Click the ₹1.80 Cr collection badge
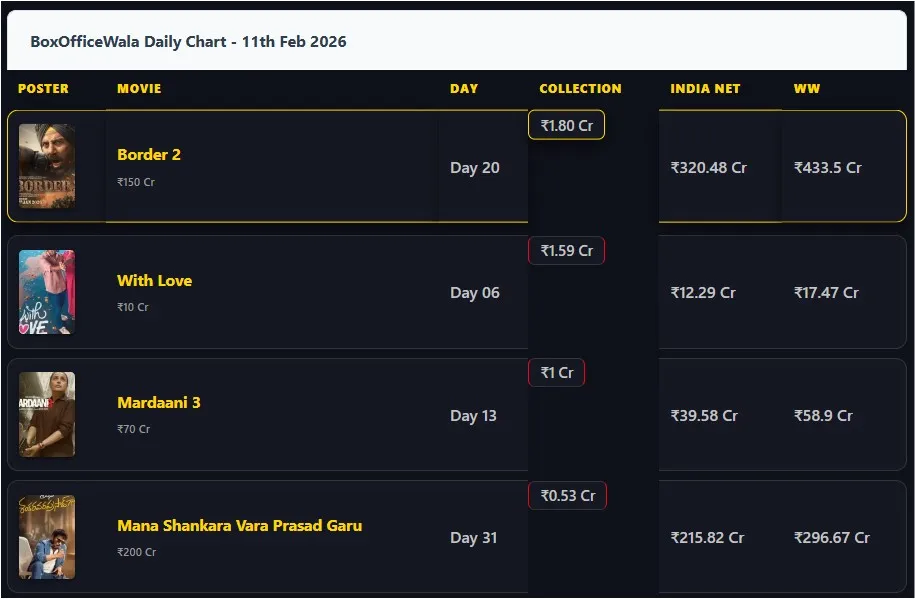Screen dimensions: 915x599 (x=566, y=125)
